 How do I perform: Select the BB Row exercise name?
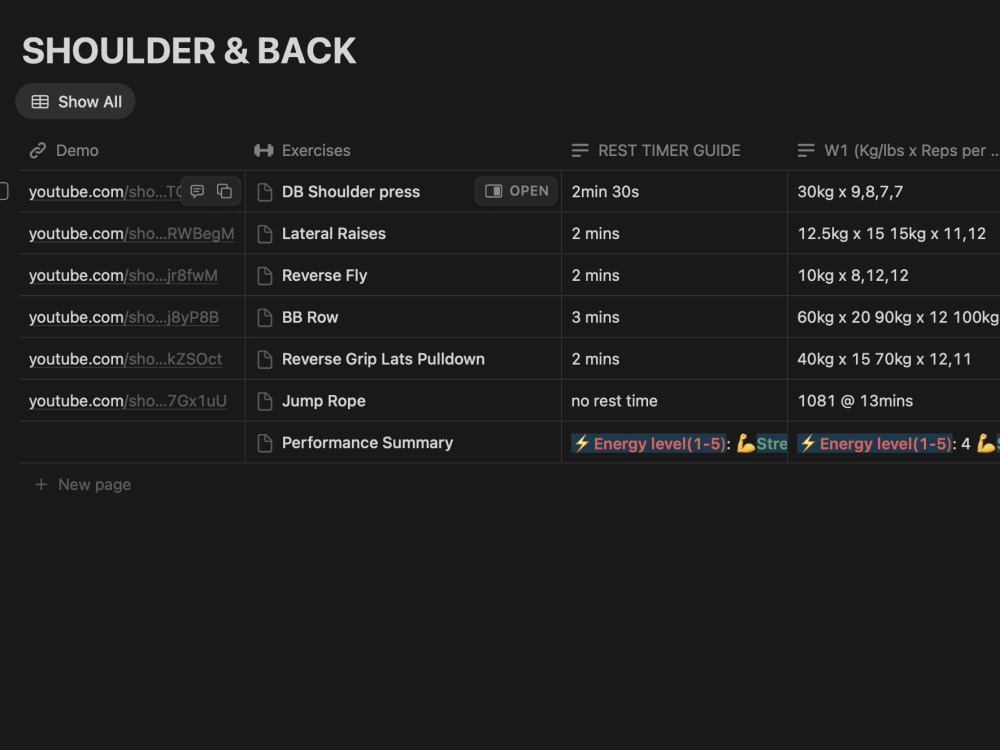pyautogui.click(x=310, y=317)
